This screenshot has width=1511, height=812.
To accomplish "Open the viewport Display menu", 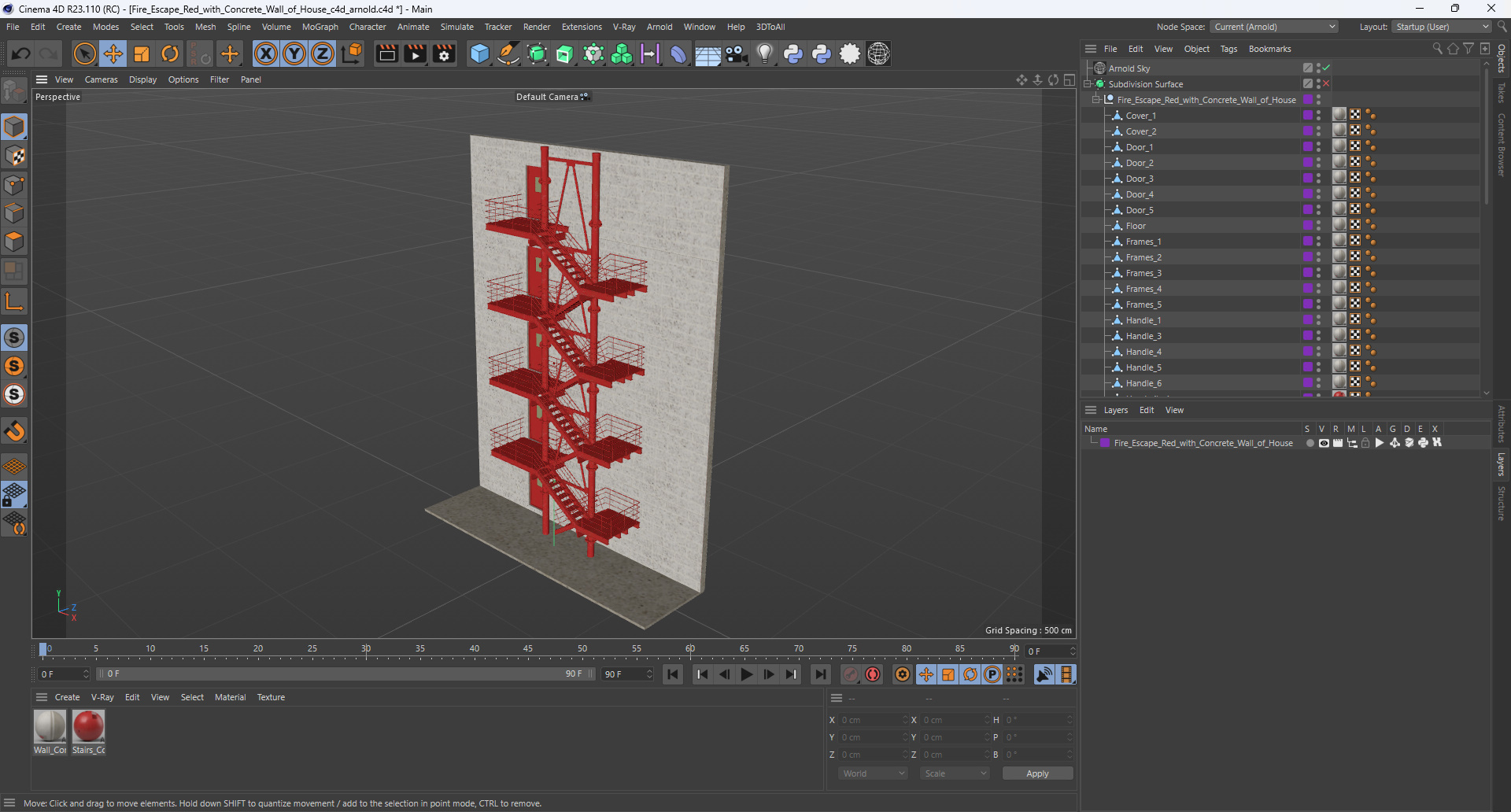I will 142,79.
